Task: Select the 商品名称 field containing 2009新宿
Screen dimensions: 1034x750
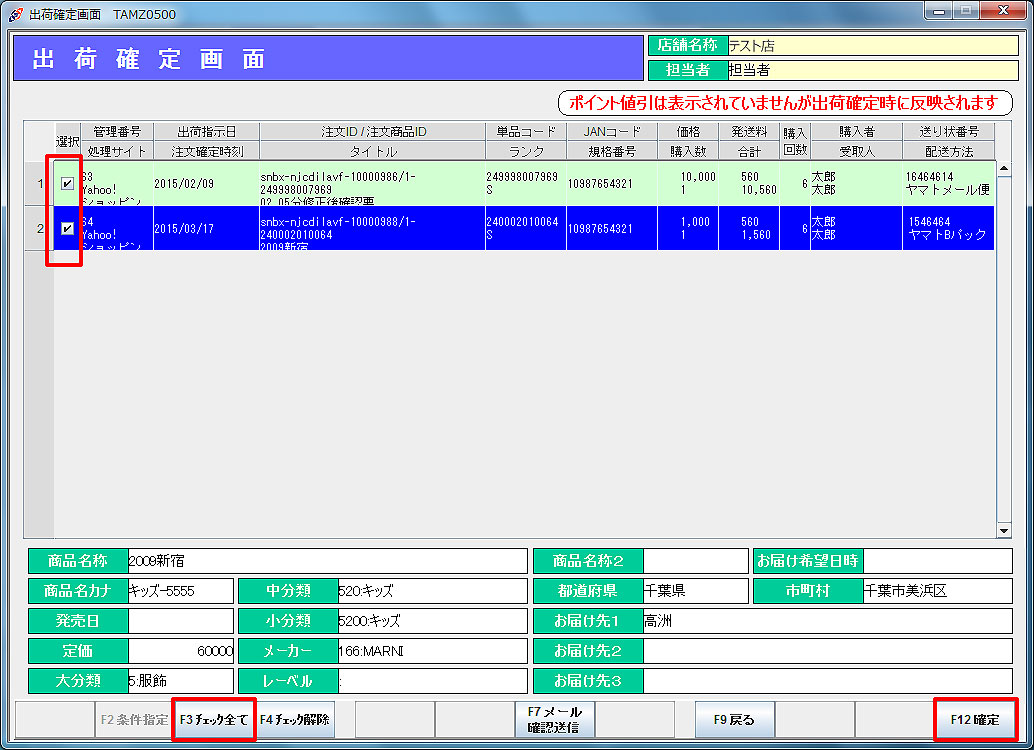Action: pos(326,561)
